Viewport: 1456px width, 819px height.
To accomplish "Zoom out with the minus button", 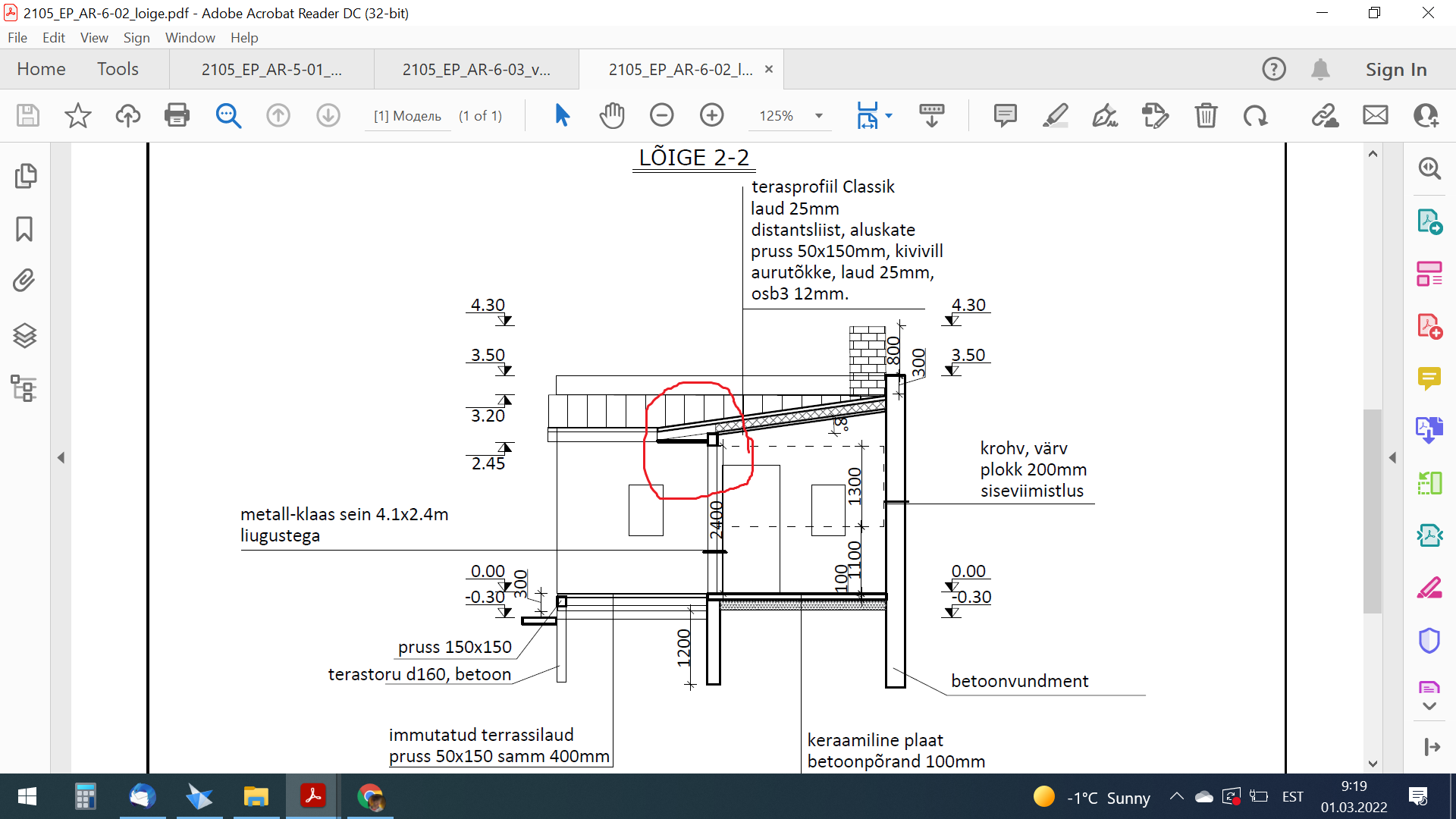I will pos(661,115).
